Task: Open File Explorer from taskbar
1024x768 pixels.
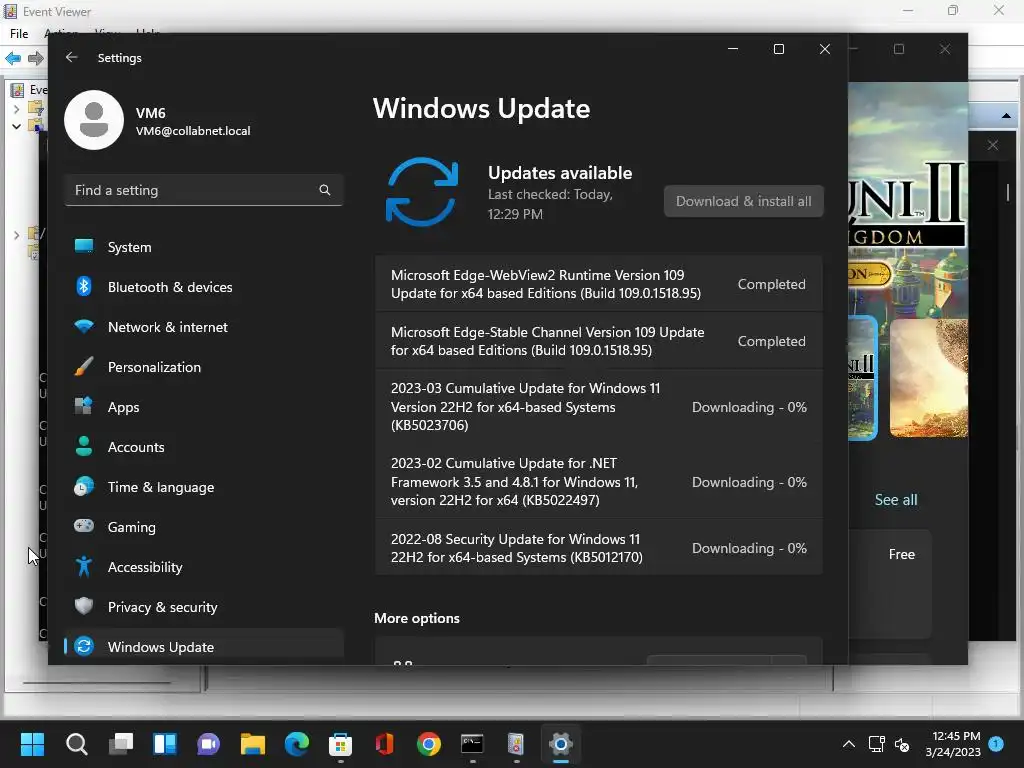Action: click(x=253, y=744)
